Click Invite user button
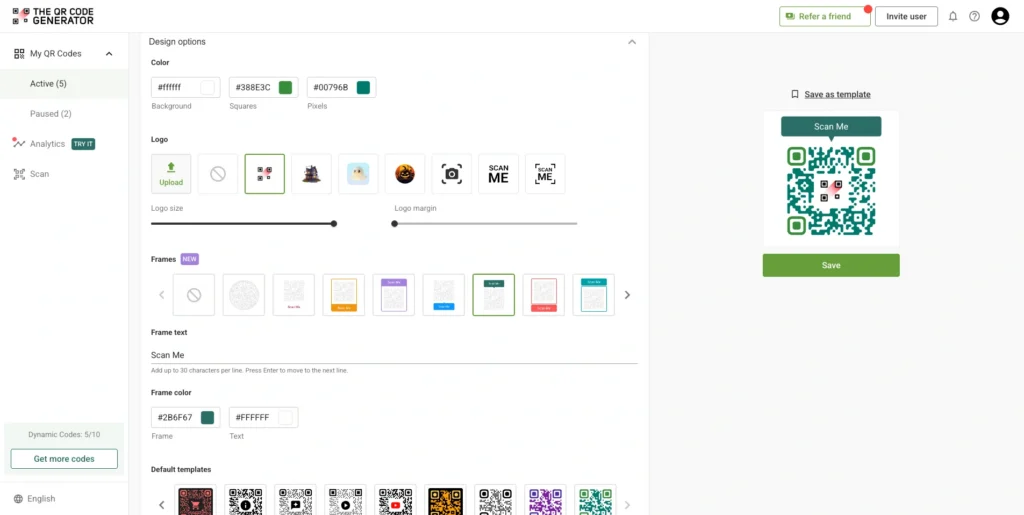The height and width of the screenshot is (515, 1024). (906, 16)
